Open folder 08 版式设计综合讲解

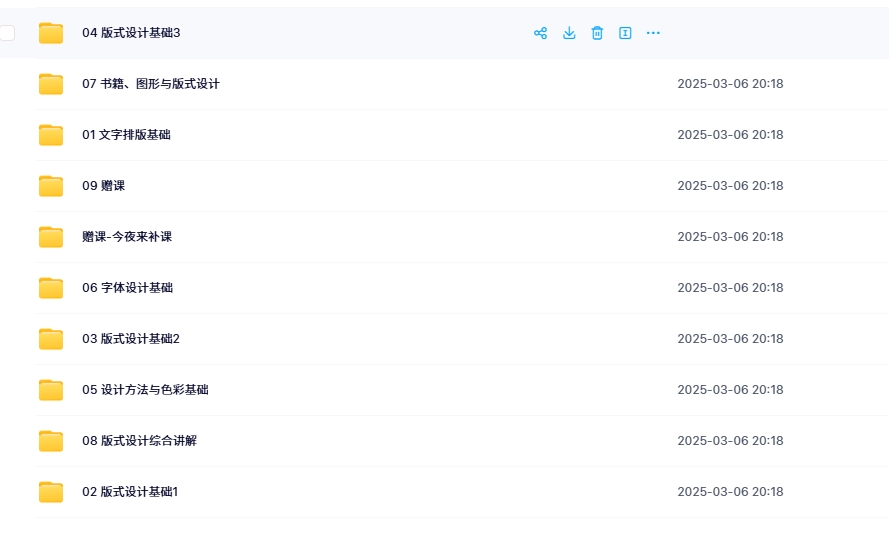click(139, 441)
